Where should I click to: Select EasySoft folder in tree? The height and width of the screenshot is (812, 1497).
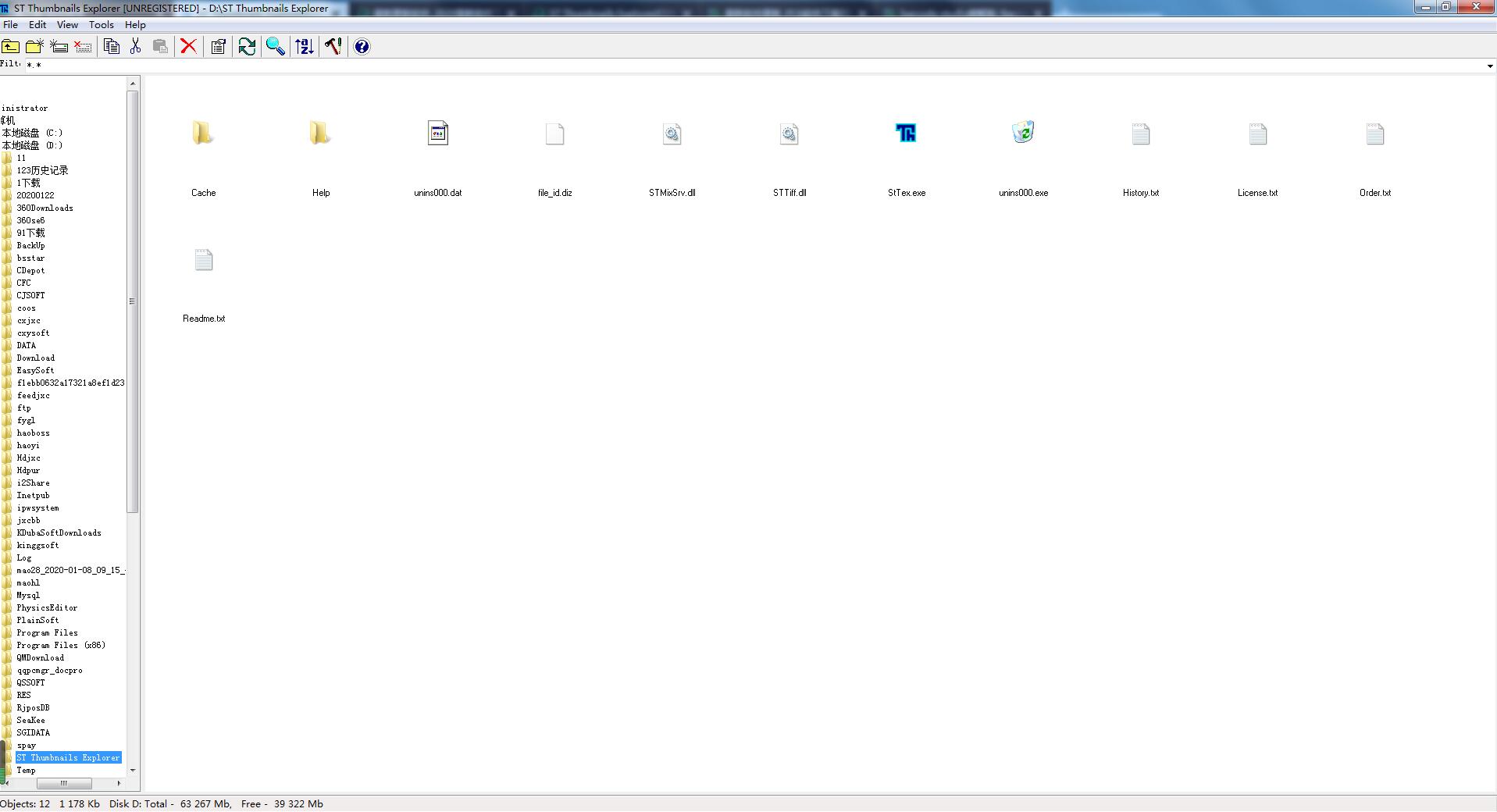35,371
